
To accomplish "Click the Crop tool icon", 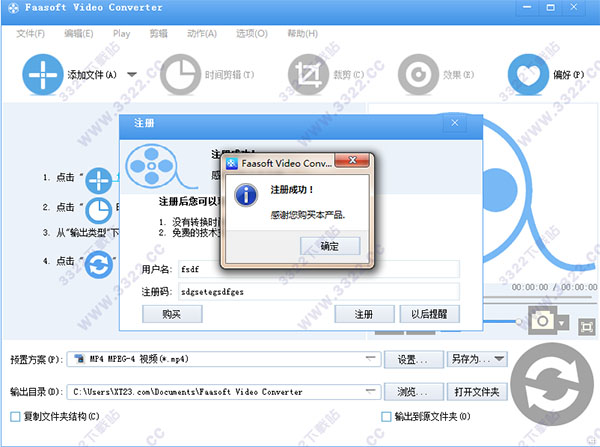I will [308, 74].
